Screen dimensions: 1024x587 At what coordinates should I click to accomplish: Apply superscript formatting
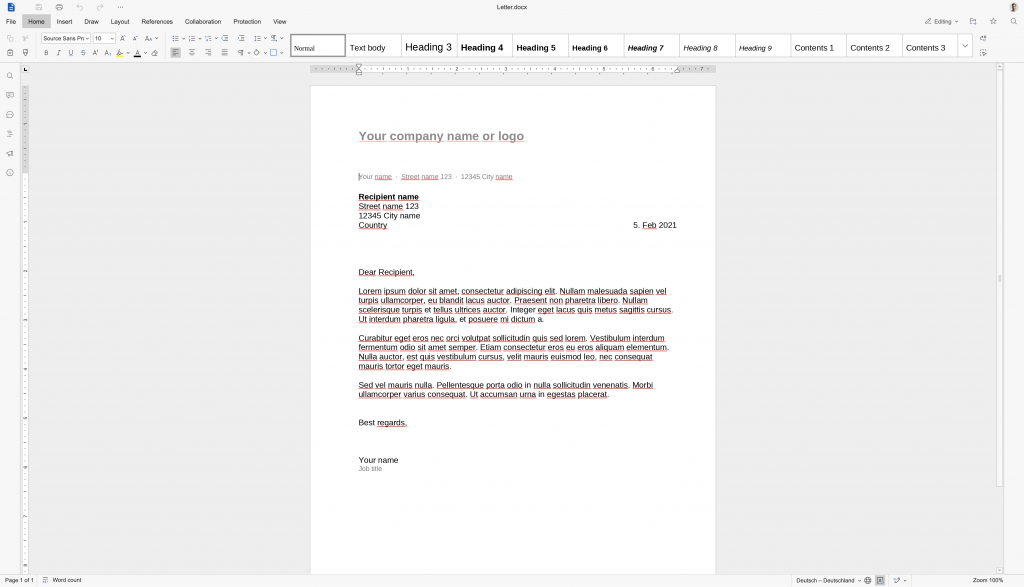click(95, 53)
